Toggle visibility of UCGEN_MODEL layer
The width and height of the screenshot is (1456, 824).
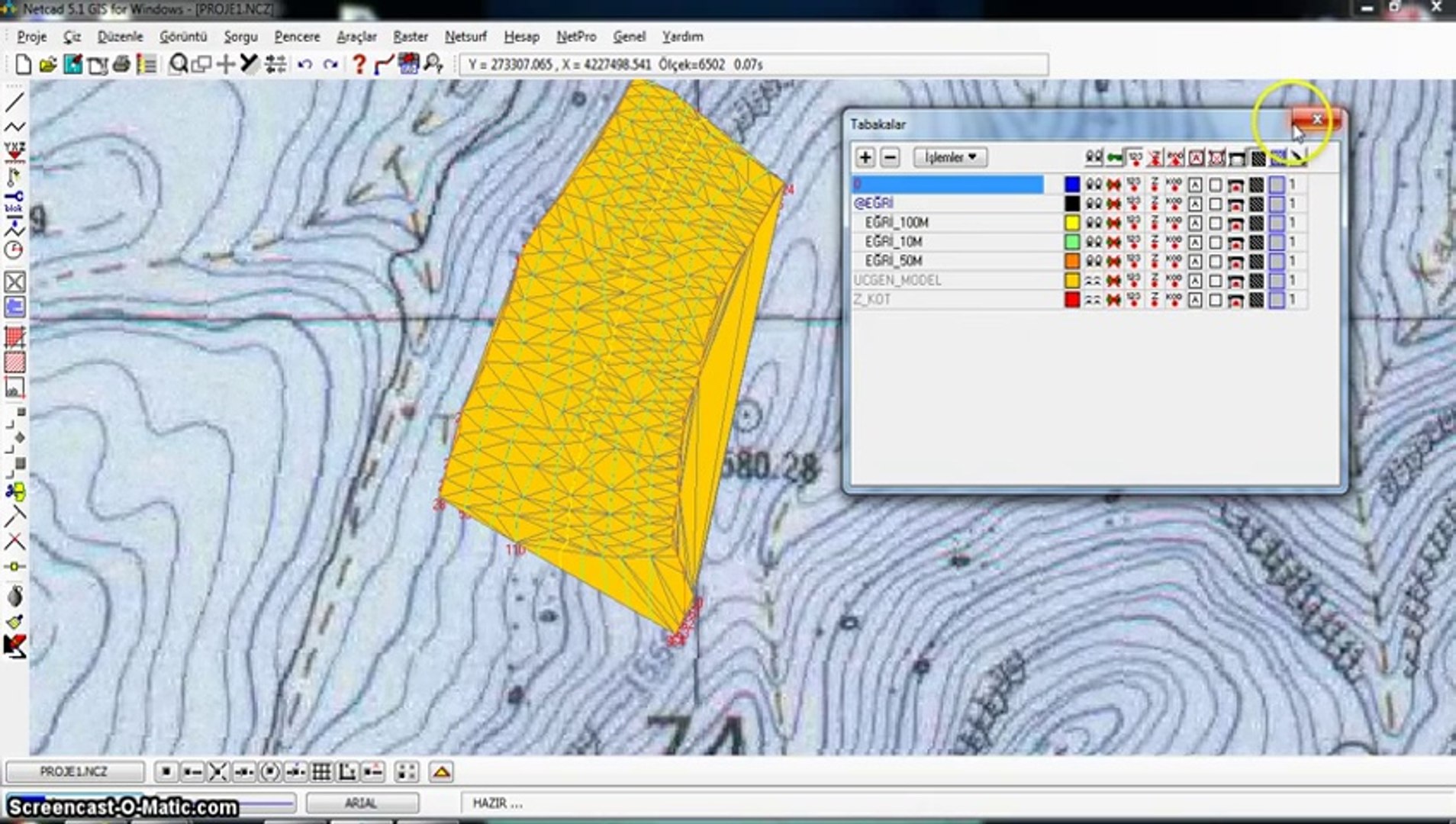coord(1093,281)
